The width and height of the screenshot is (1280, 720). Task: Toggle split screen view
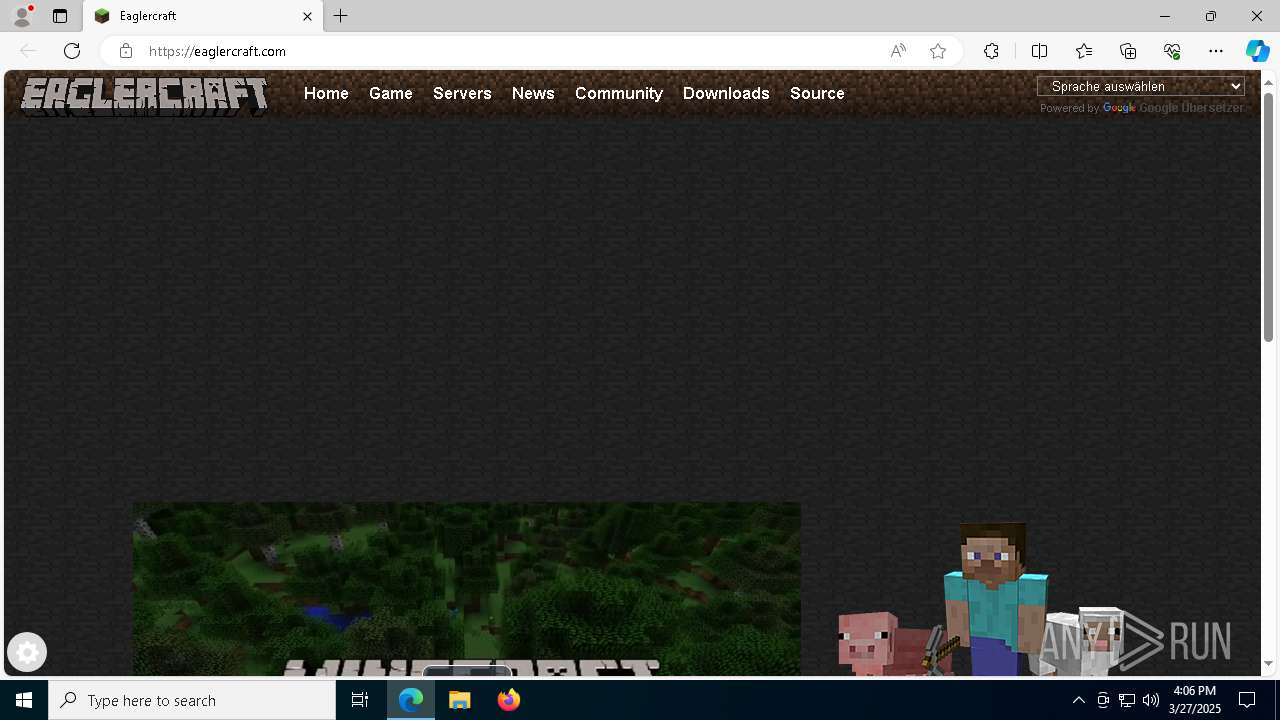click(x=1040, y=51)
